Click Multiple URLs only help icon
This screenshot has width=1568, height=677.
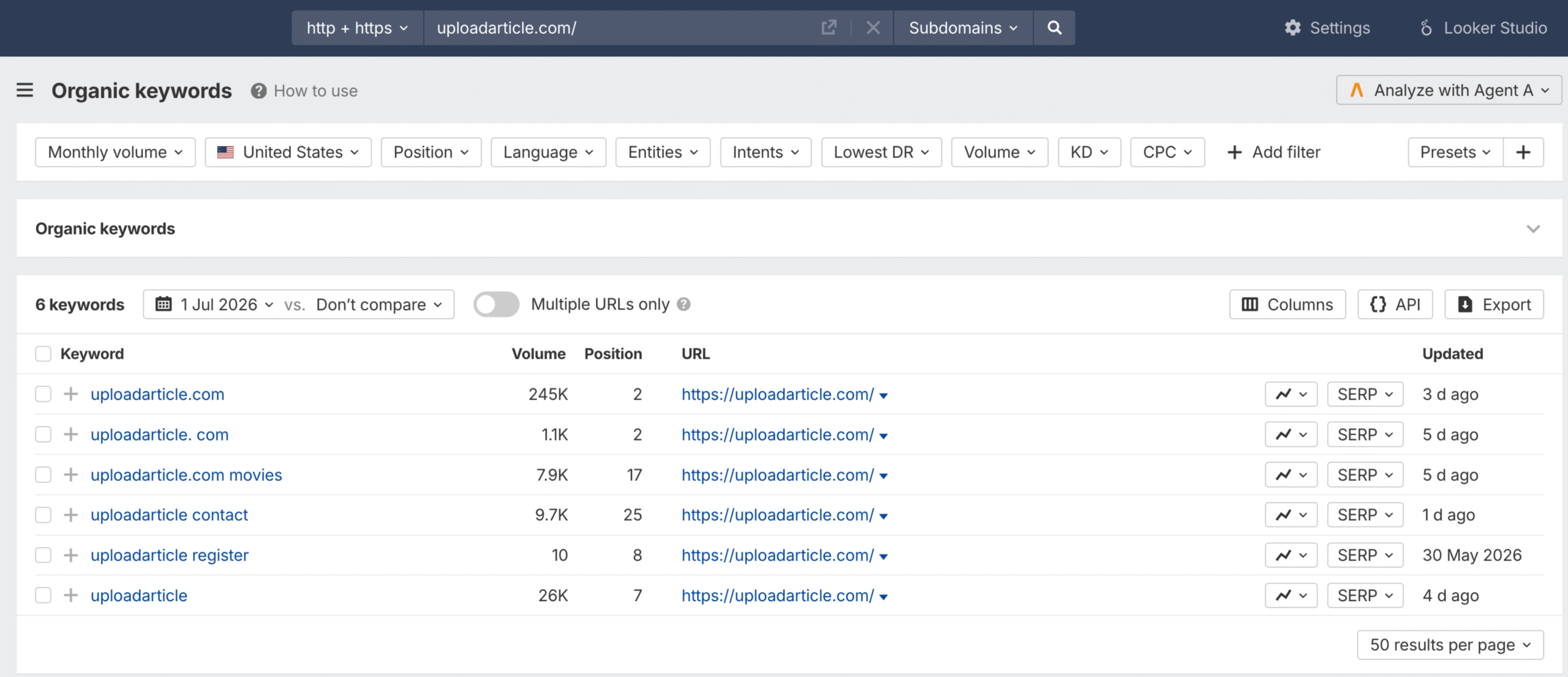(684, 304)
